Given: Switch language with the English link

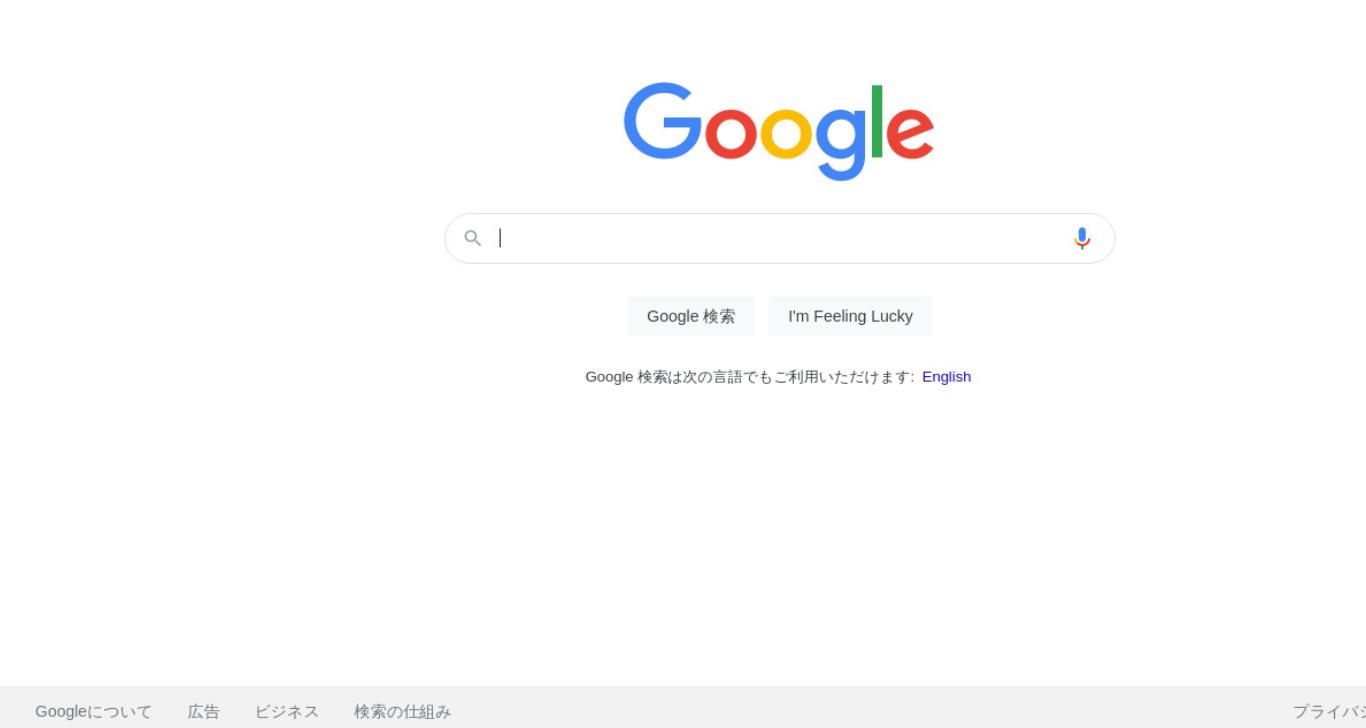Looking at the screenshot, I should (946, 377).
